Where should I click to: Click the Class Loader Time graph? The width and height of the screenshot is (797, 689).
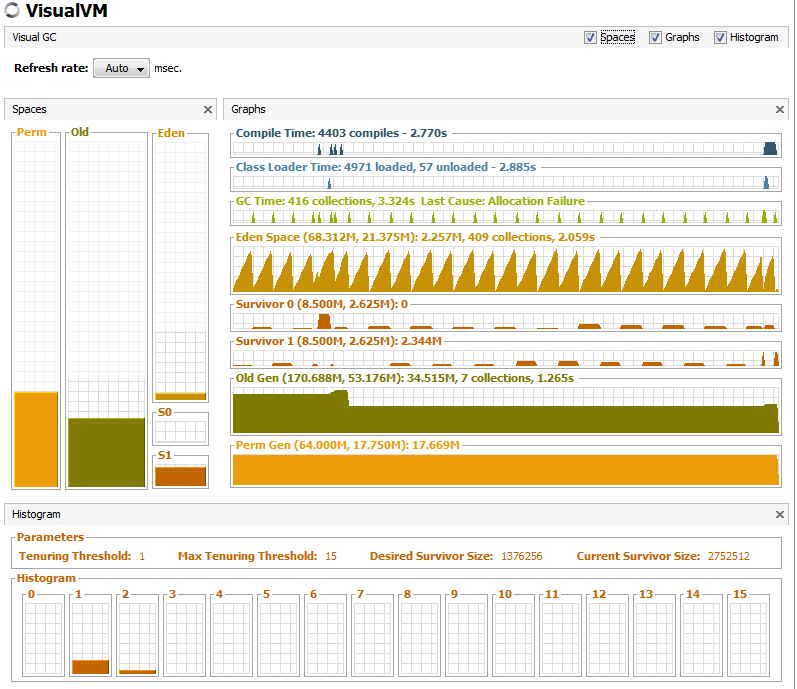point(506,182)
